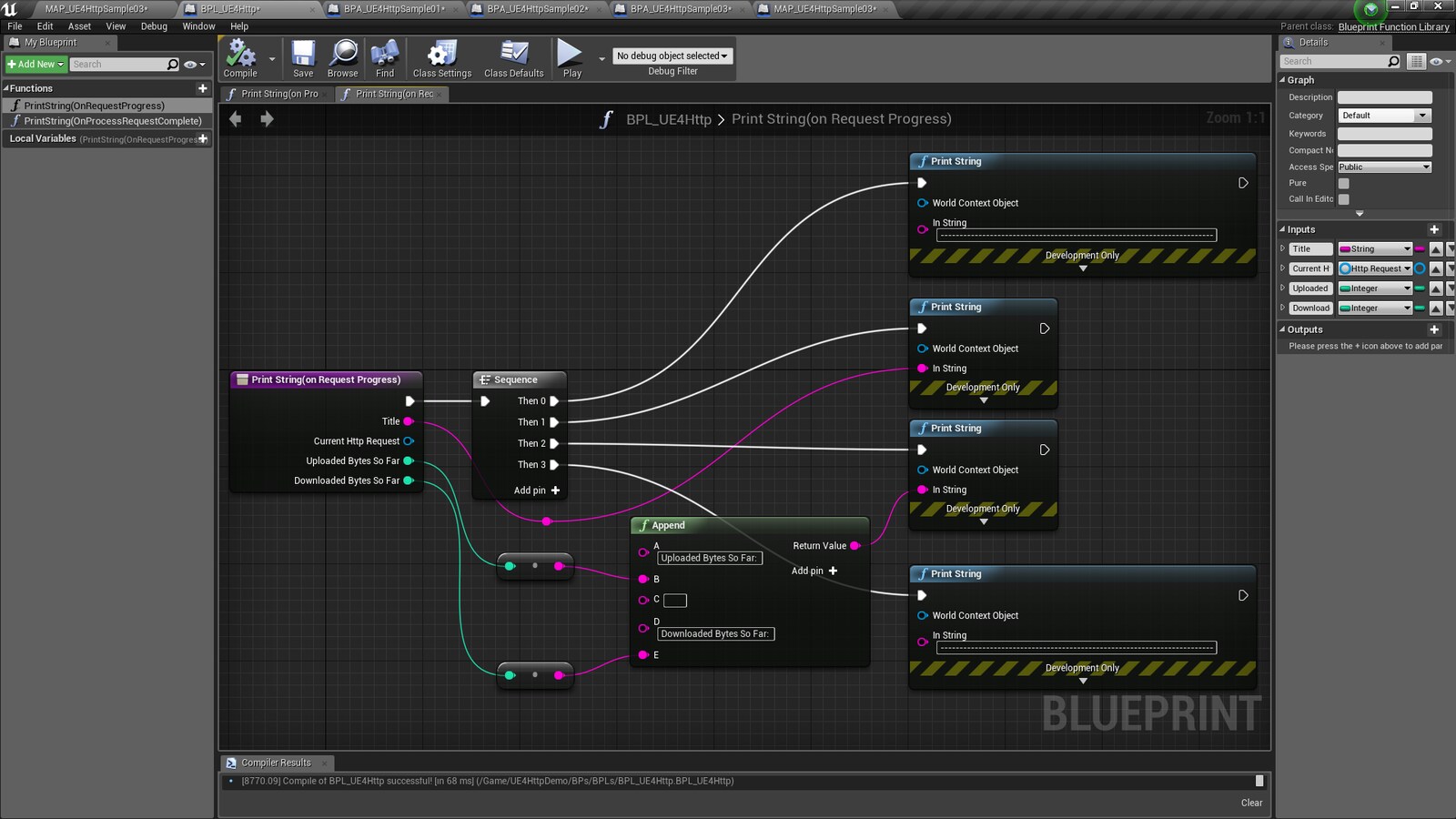
Task: Switch to the MAP_UE4HttpSample03 first tab
Action: pyautogui.click(x=96, y=9)
